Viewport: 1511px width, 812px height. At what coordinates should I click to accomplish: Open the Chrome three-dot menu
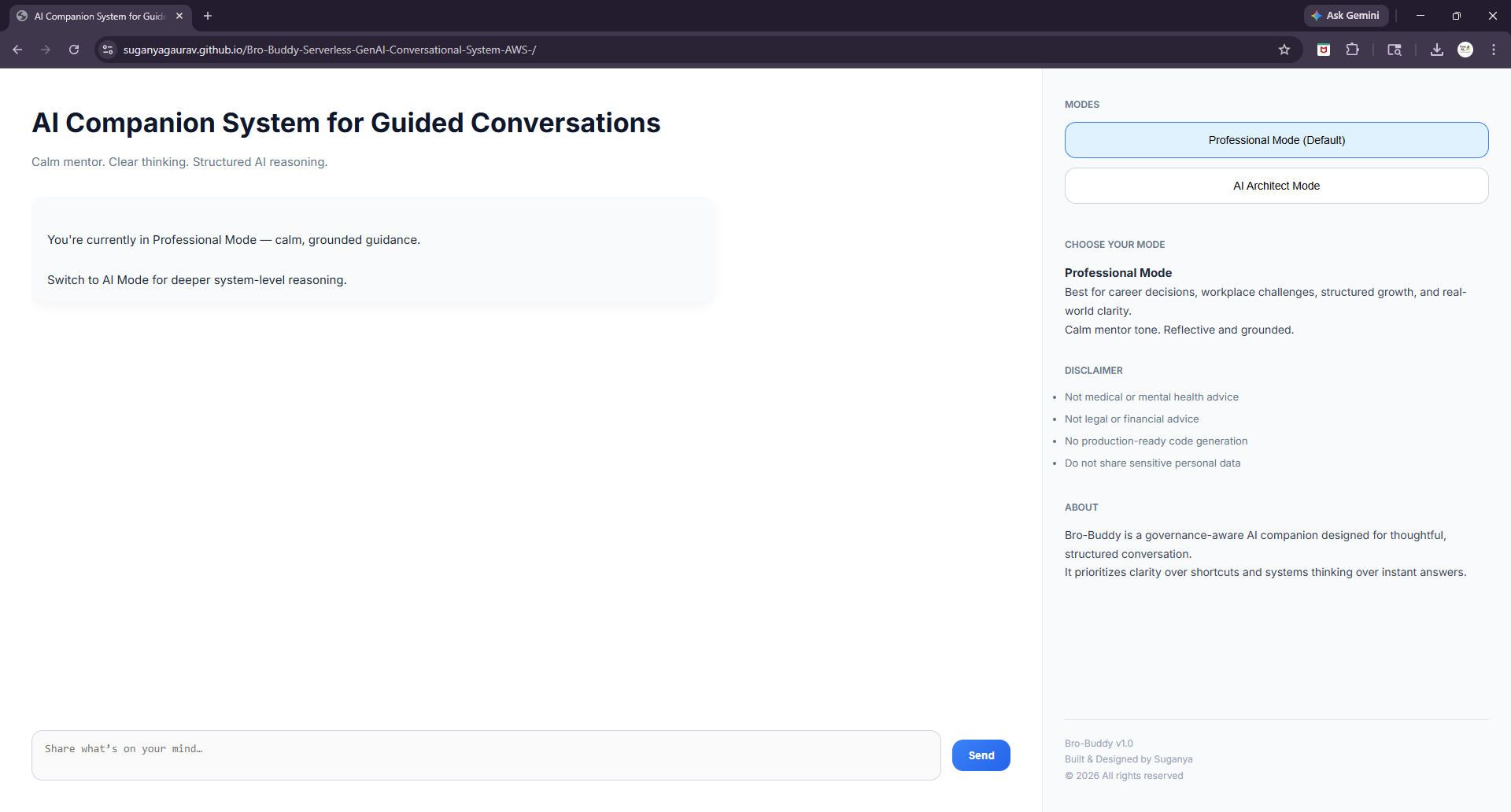[x=1493, y=50]
